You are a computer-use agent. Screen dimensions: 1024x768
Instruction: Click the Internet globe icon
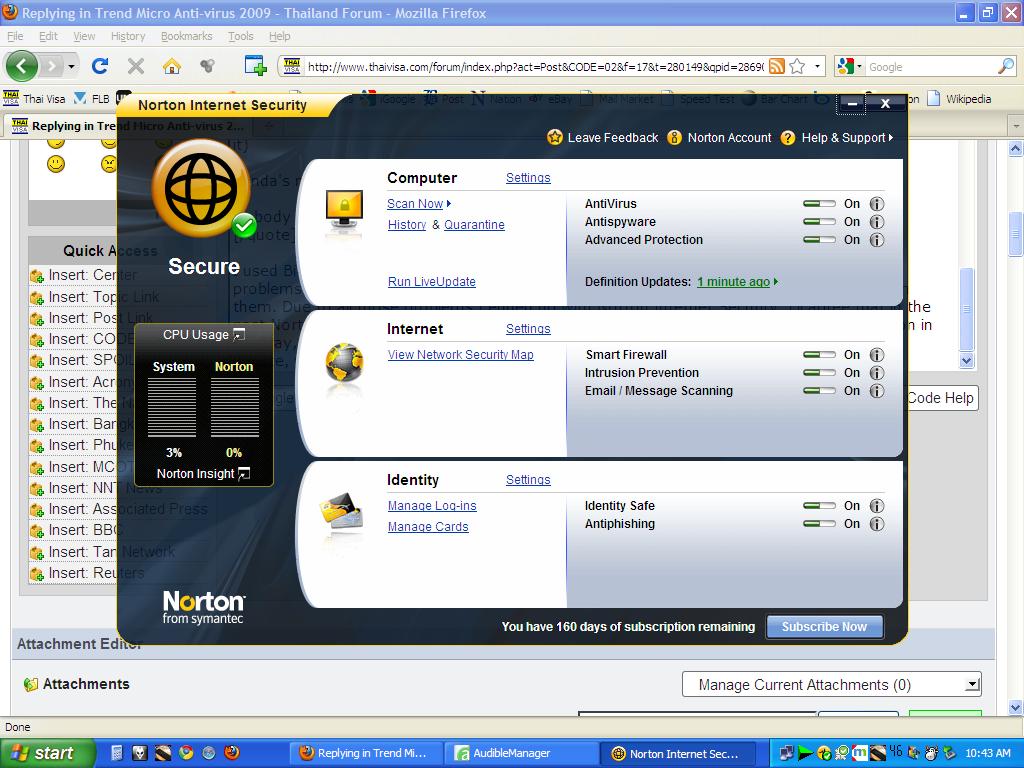pos(344,362)
